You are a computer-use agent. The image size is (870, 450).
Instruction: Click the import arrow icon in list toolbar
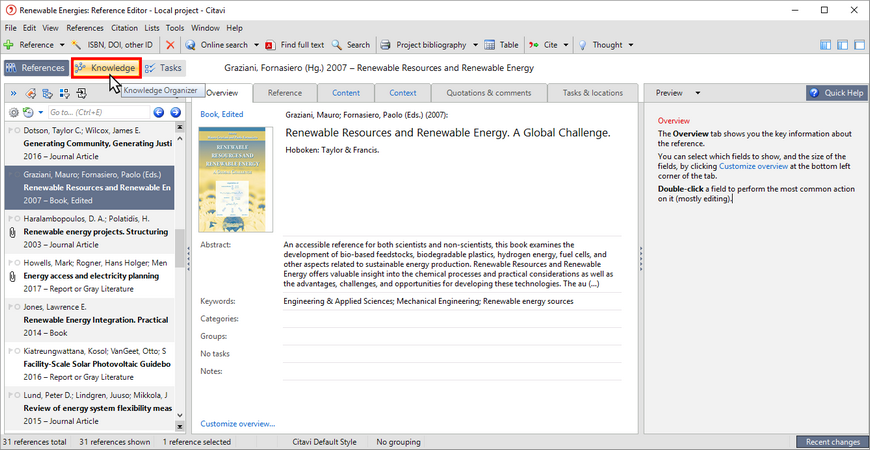pyautogui.click(x=81, y=93)
